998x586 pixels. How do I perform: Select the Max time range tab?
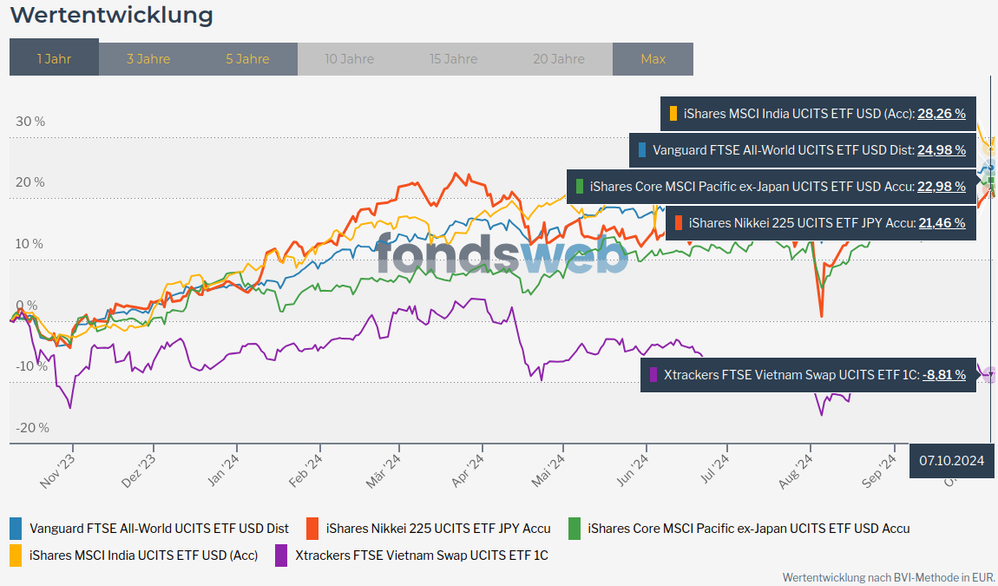pyautogui.click(x=653, y=59)
